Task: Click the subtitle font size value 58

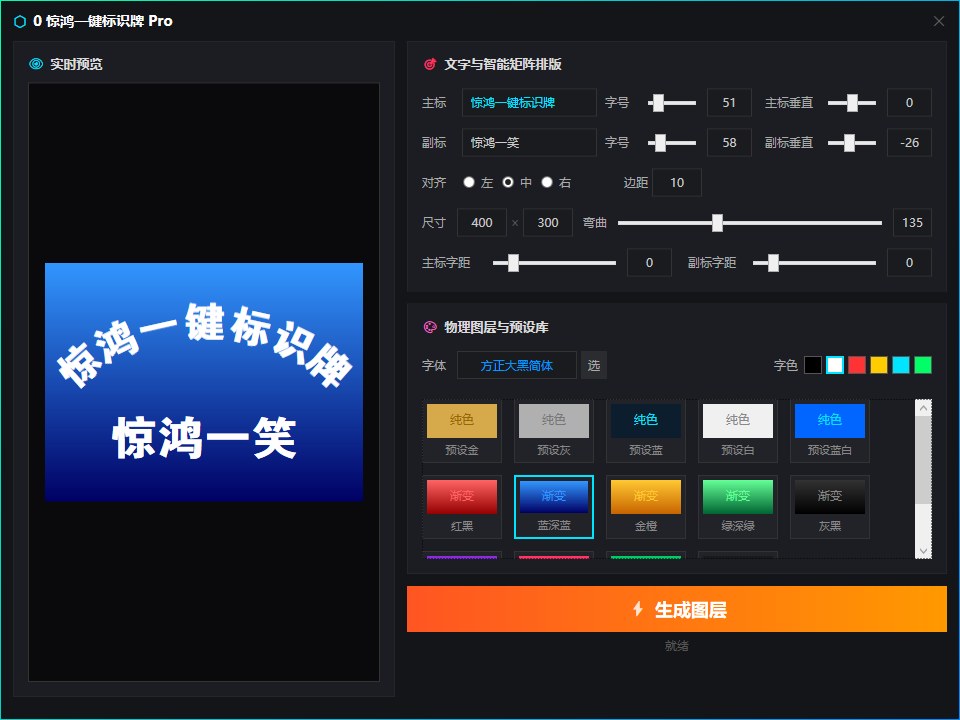Action: point(729,142)
